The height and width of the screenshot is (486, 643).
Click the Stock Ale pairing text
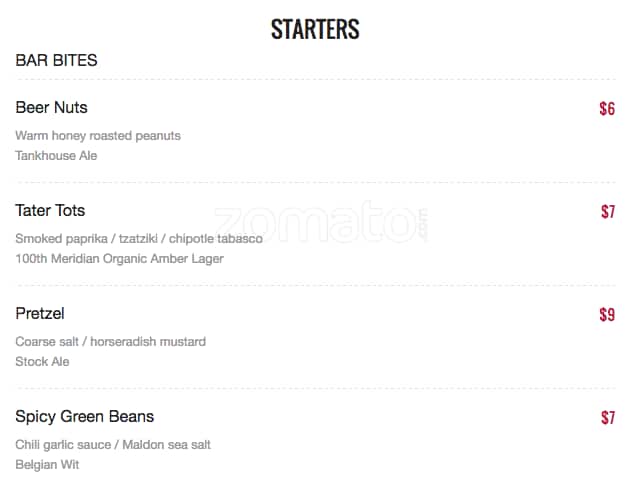click(42, 362)
